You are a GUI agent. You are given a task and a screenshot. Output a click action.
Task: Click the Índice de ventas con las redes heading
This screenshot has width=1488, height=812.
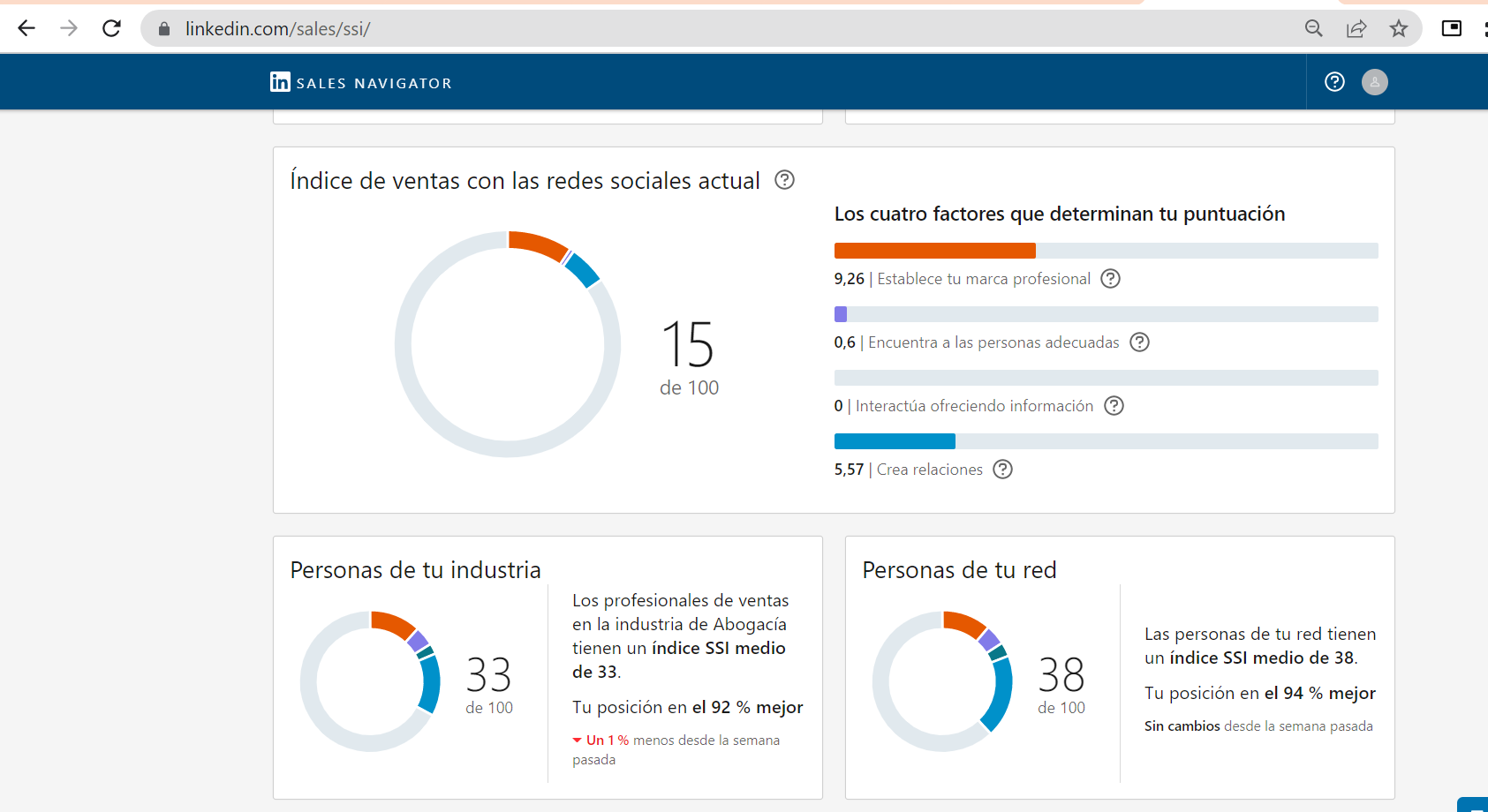[525, 181]
